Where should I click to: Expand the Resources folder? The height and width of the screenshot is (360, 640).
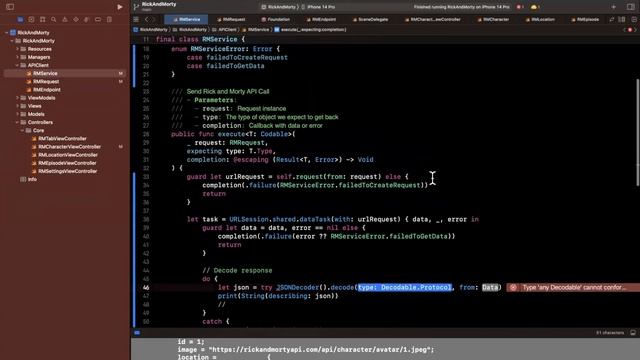[17, 49]
